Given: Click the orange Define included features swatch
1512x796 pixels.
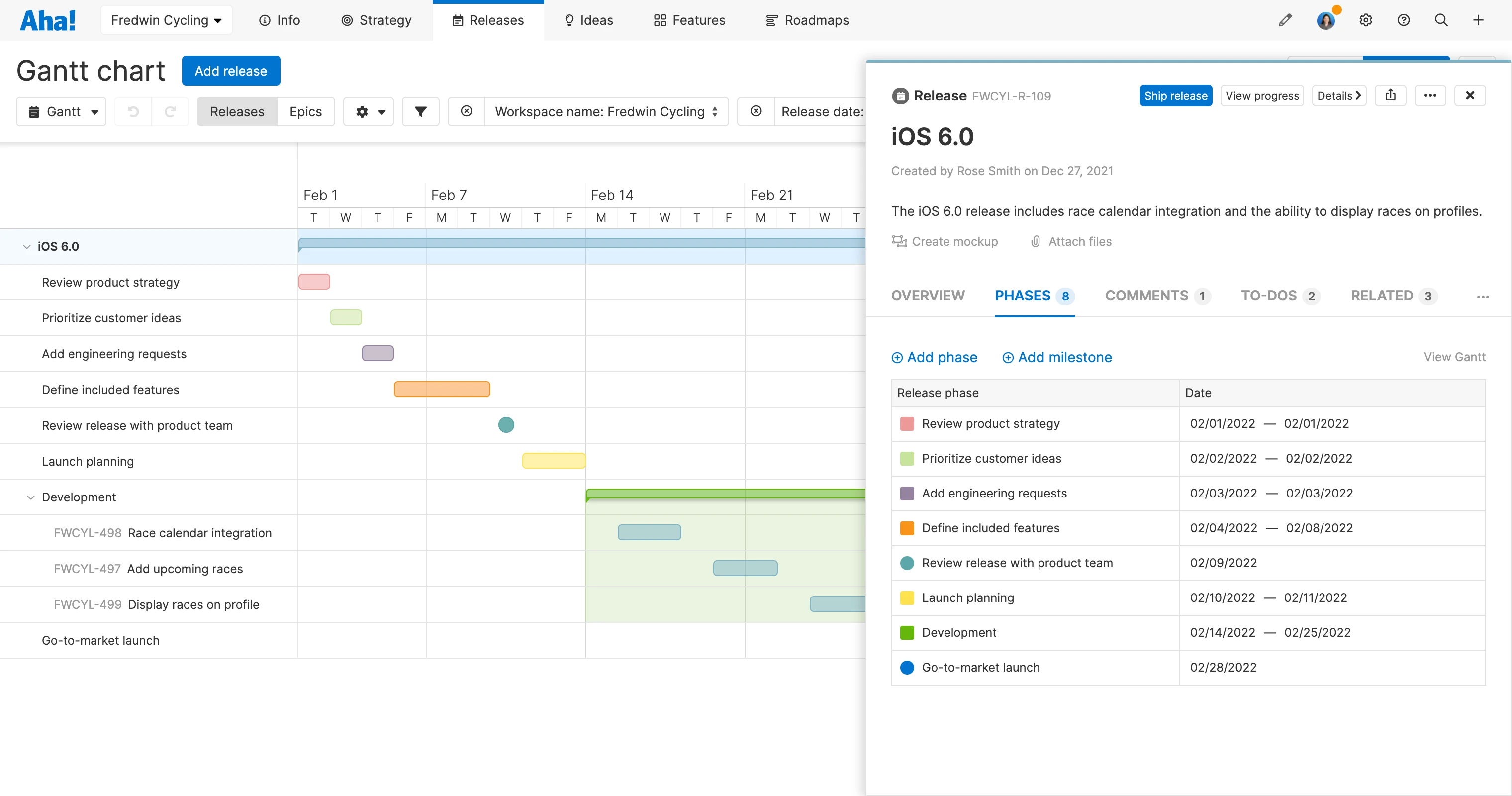Looking at the screenshot, I should click(x=907, y=528).
